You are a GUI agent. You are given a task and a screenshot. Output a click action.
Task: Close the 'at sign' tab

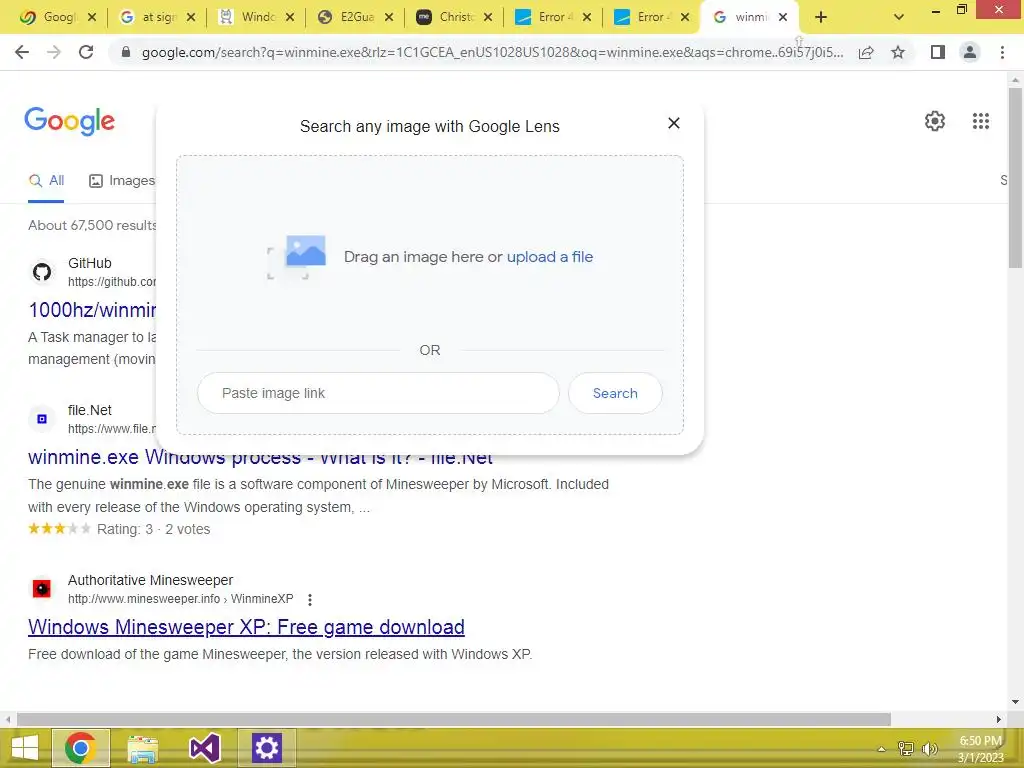click(191, 18)
